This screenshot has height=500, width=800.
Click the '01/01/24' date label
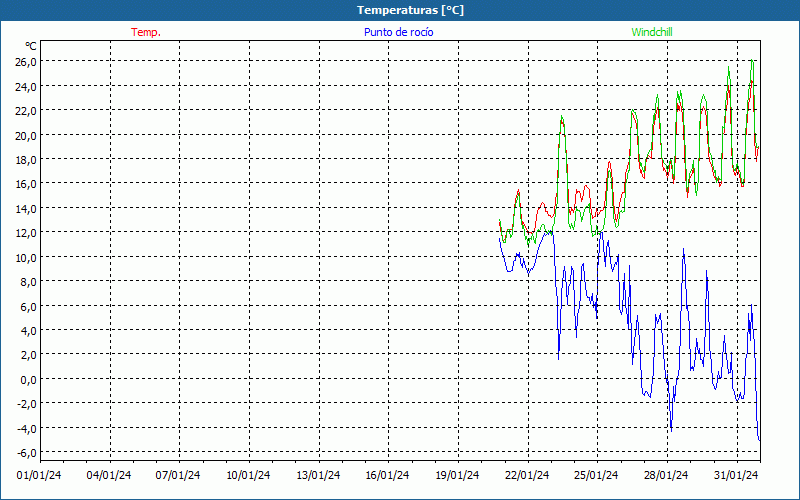pyautogui.click(x=39, y=475)
